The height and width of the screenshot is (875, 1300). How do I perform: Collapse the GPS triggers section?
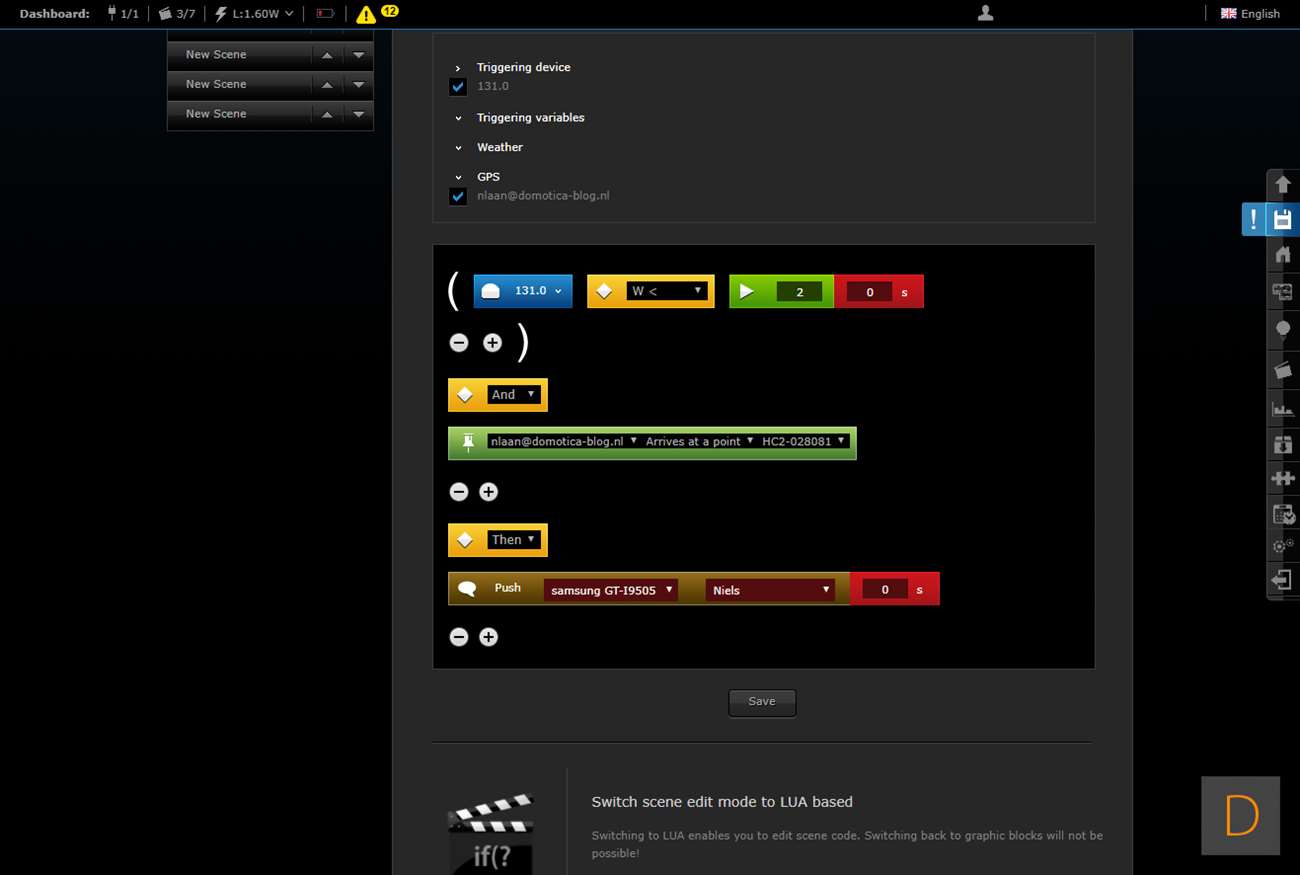(458, 177)
